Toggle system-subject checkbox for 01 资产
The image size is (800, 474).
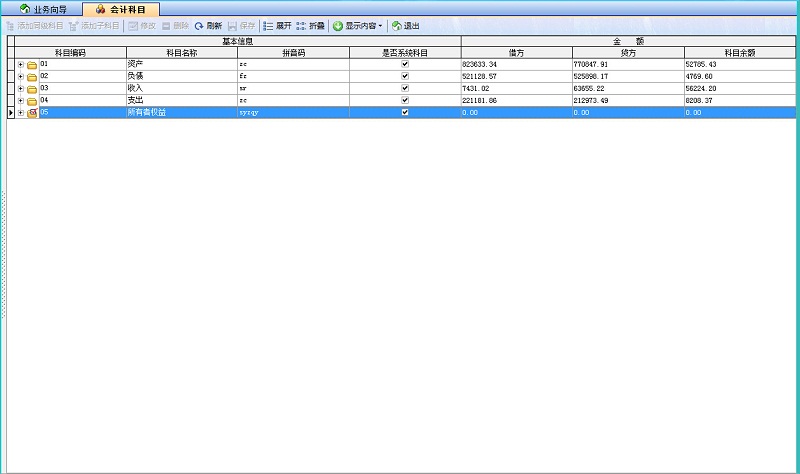pyautogui.click(x=405, y=64)
